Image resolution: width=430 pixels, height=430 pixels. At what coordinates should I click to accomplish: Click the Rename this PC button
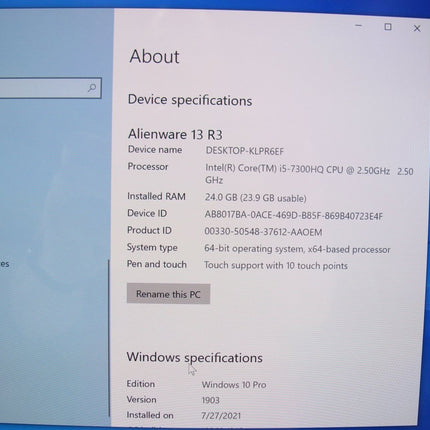pyautogui.click(x=168, y=294)
